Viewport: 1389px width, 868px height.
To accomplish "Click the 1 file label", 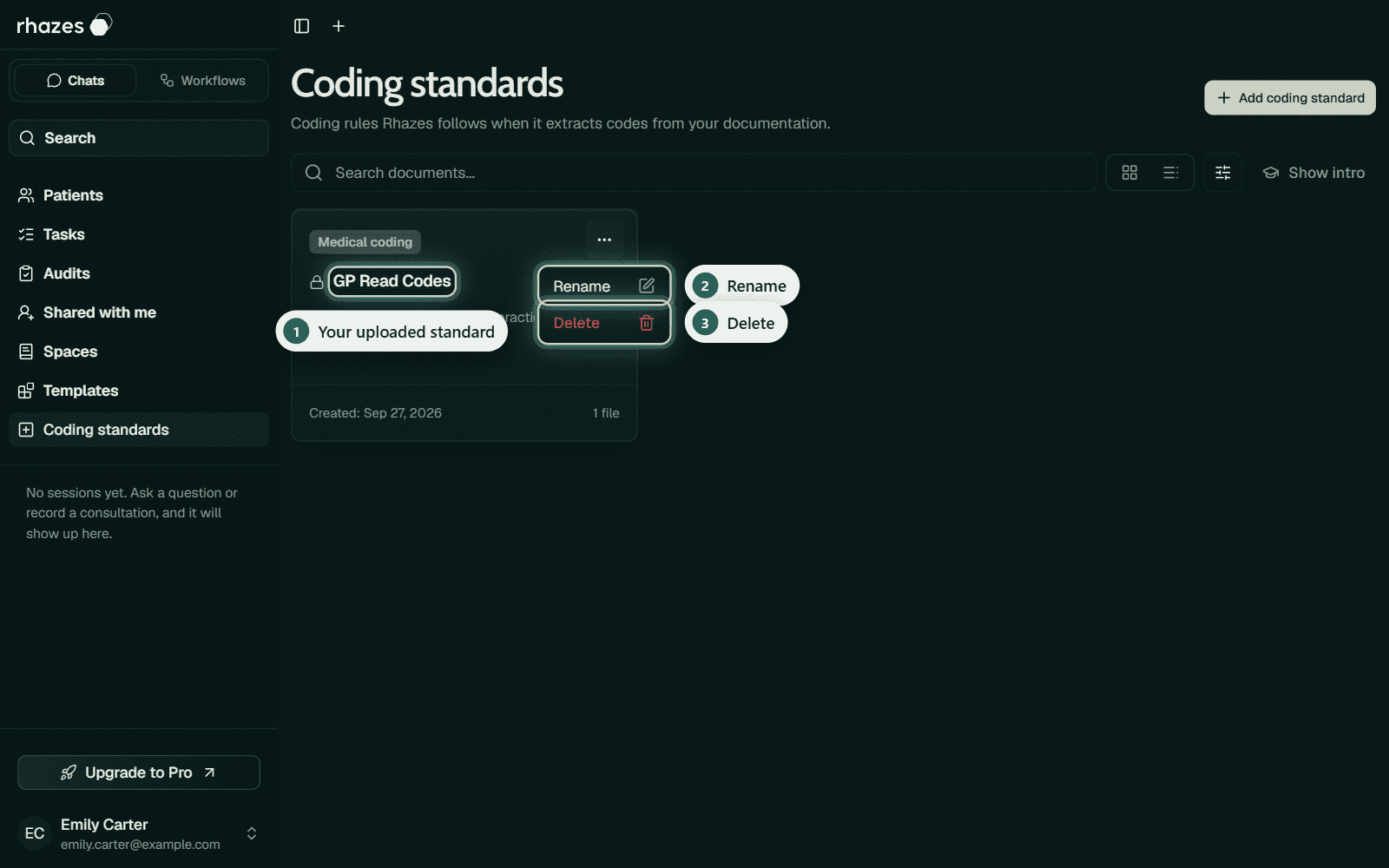I will (606, 413).
